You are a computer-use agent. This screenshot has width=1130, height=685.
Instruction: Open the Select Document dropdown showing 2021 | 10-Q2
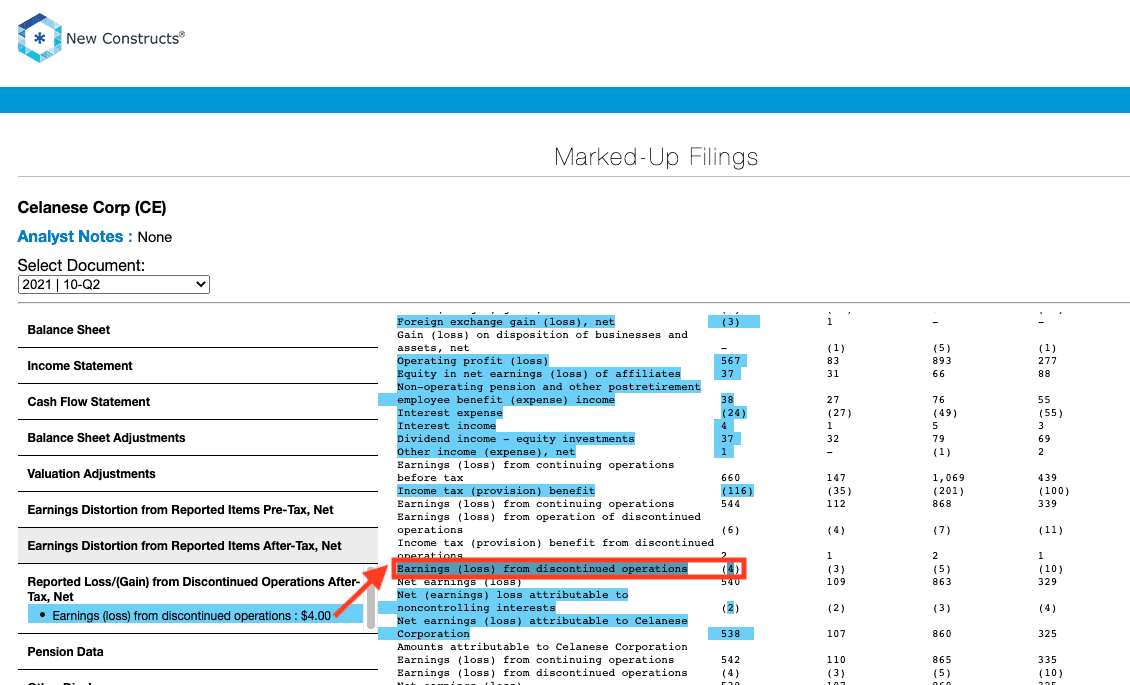tap(114, 285)
